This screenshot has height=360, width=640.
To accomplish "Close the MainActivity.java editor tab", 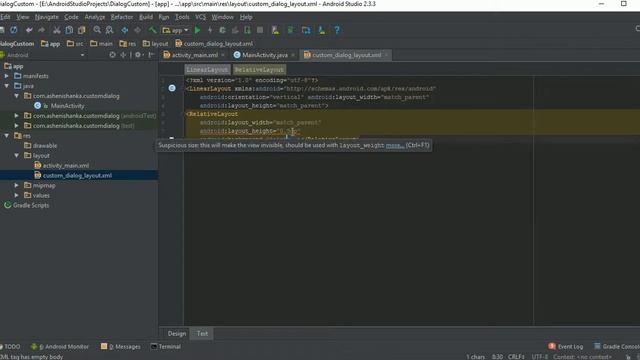I will coord(293,55).
